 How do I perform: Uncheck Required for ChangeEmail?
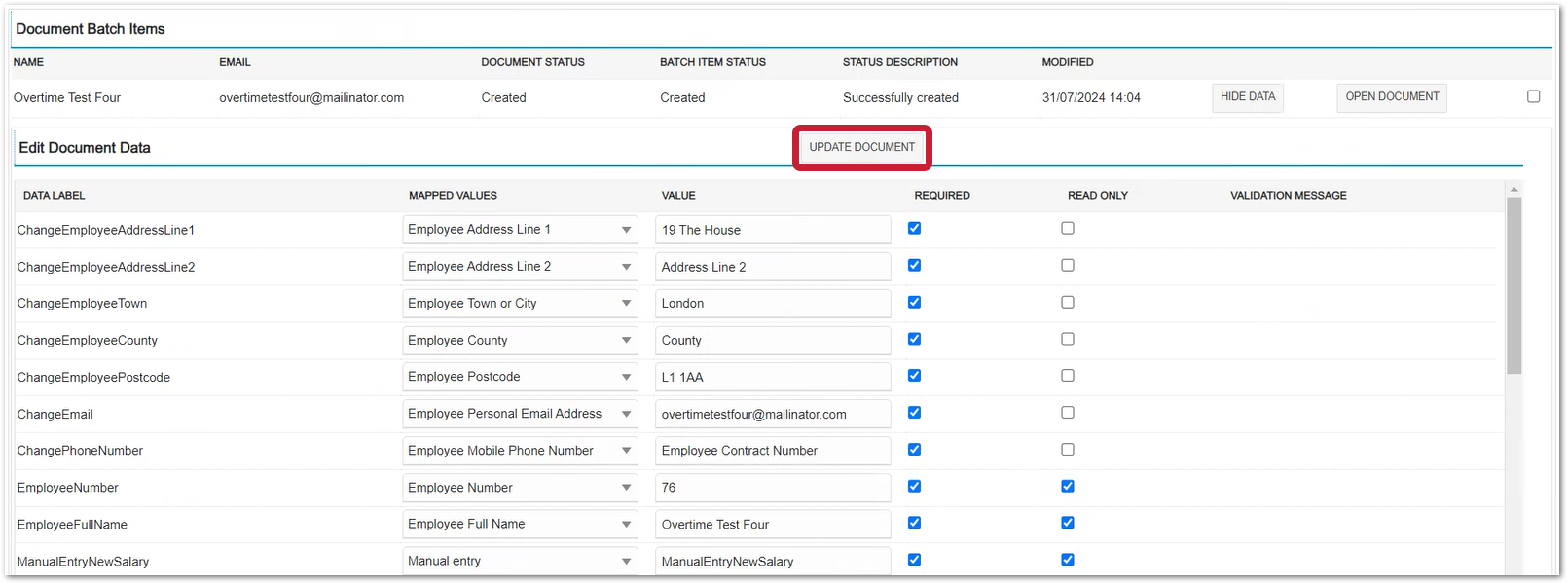[914, 413]
